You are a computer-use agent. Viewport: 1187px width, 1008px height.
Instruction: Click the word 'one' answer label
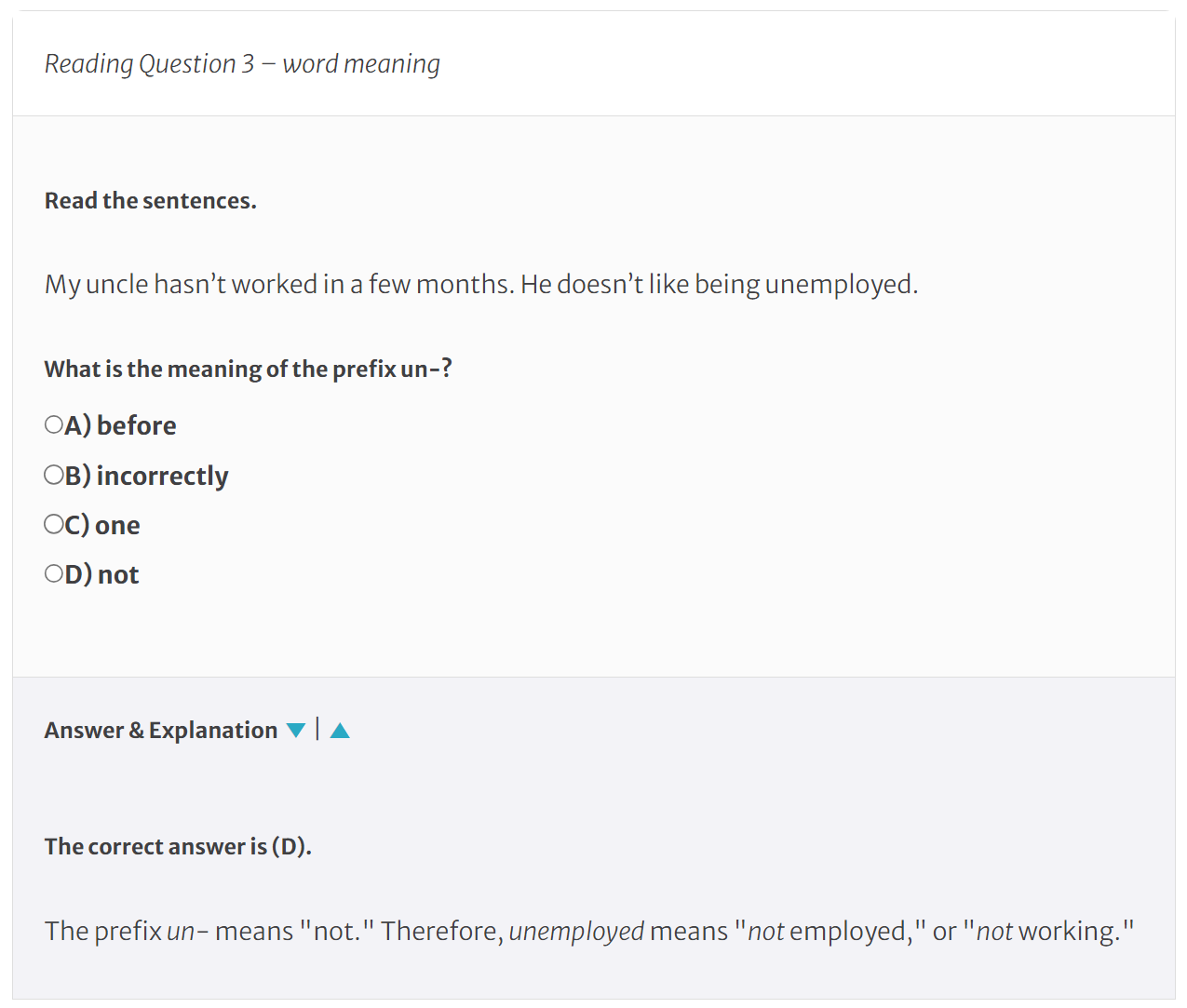click(x=117, y=525)
